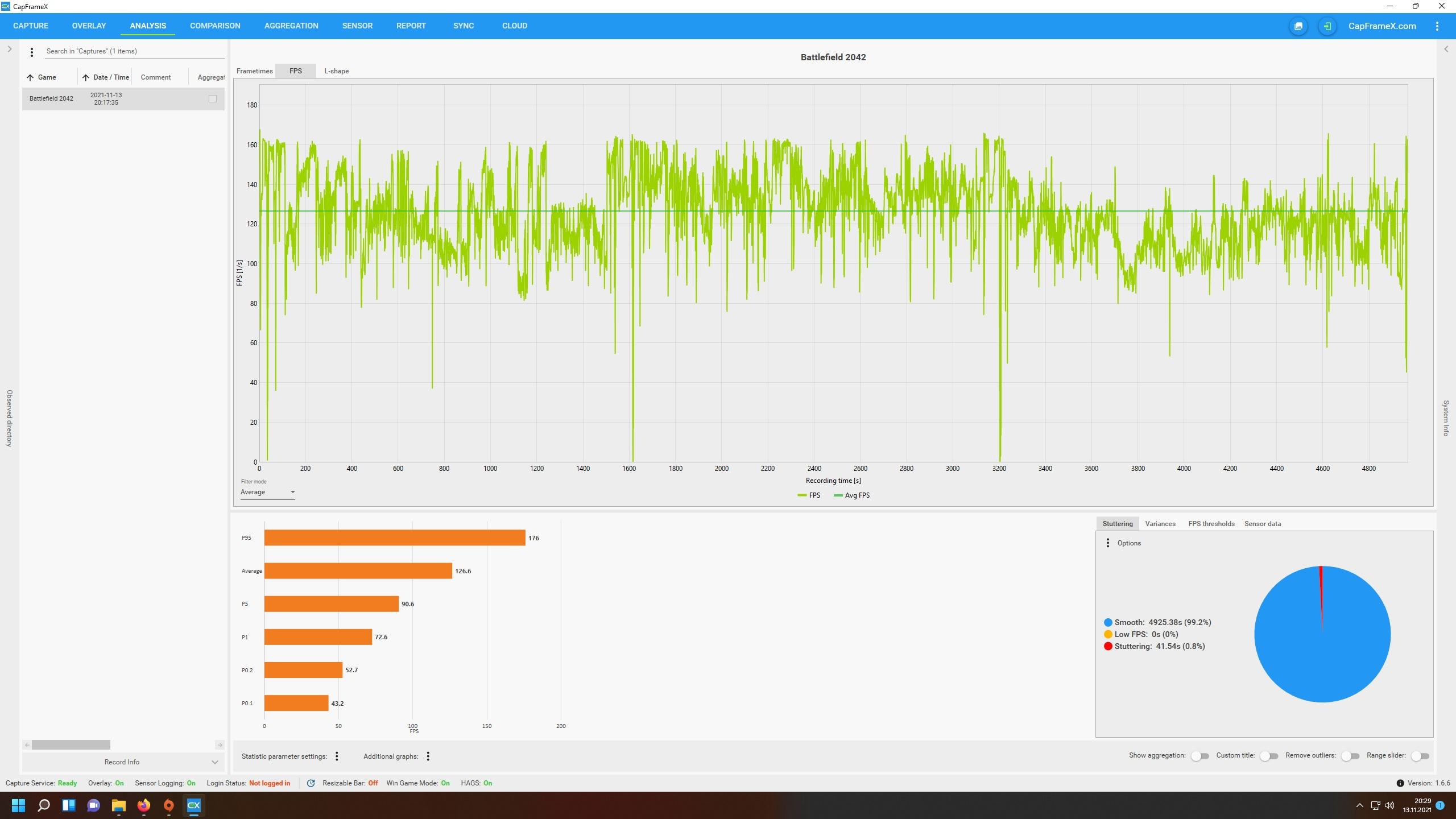Select Frametimes graph tab
Screen dimensions: 1456x819
[254, 71]
